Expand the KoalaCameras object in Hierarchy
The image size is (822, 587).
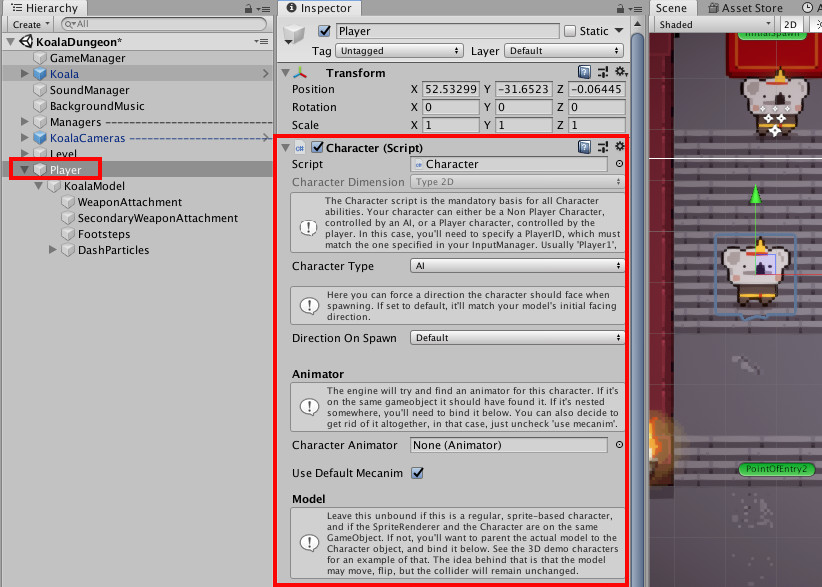(24, 138)
